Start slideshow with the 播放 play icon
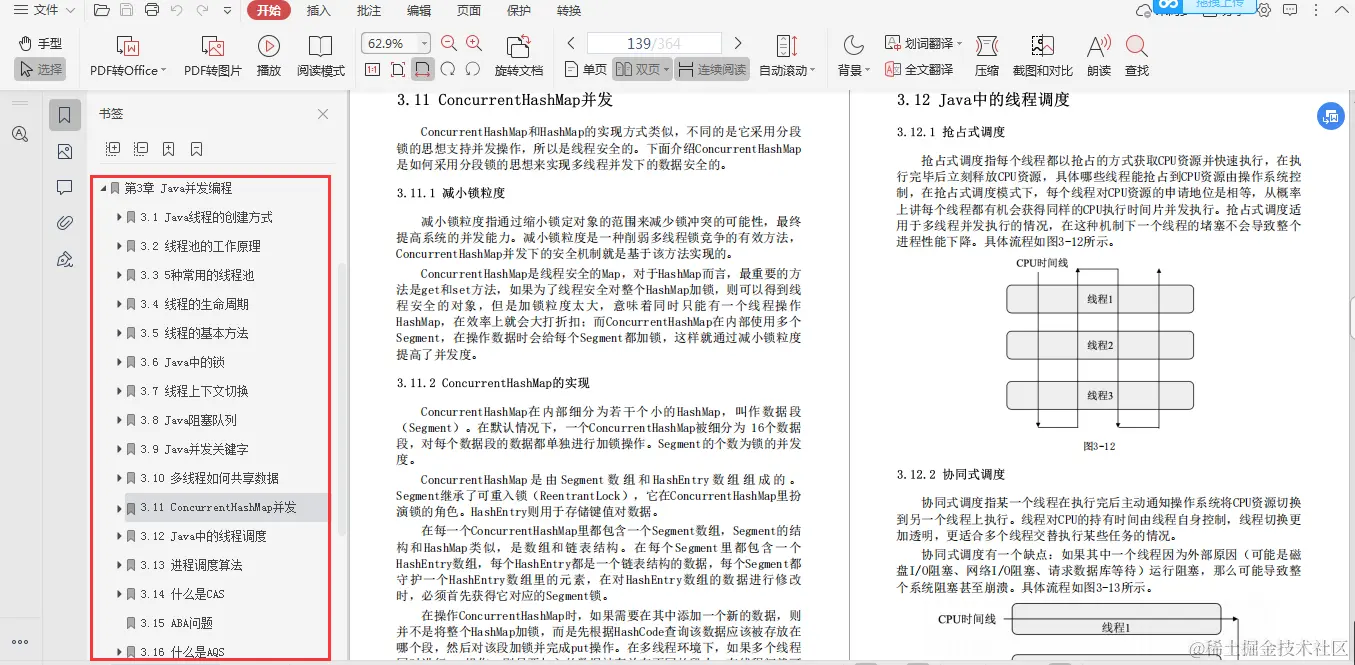This screenshot has width=1355, height=665. pos(267,54)
